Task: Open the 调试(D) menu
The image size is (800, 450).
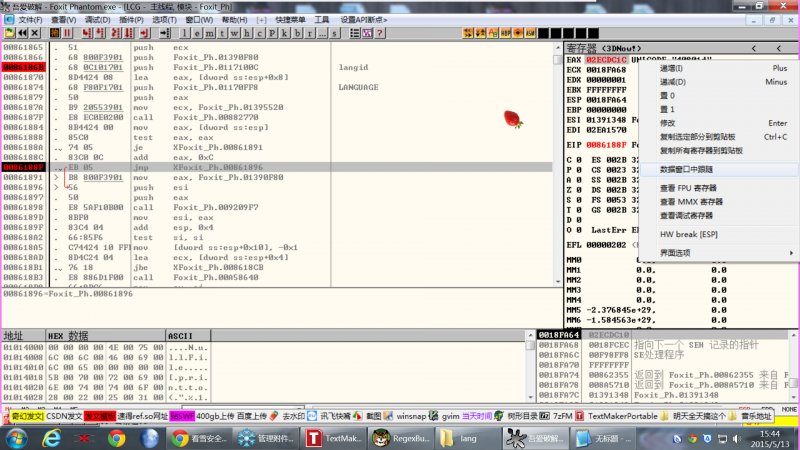Action: click(x=97, y=20)
